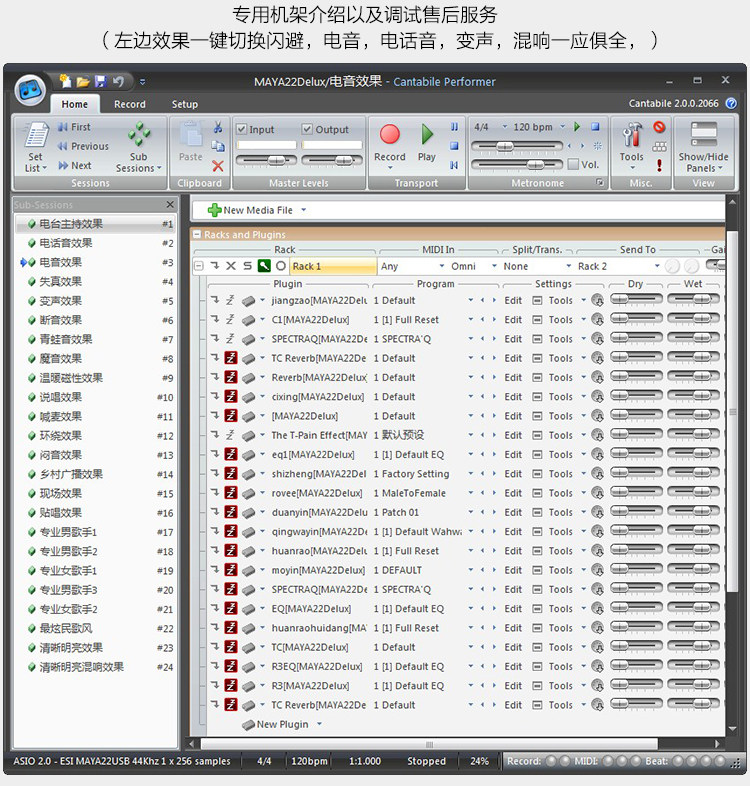Toggle the Input checkbox
Screen dimensions: 750x786
pos(242,129)
